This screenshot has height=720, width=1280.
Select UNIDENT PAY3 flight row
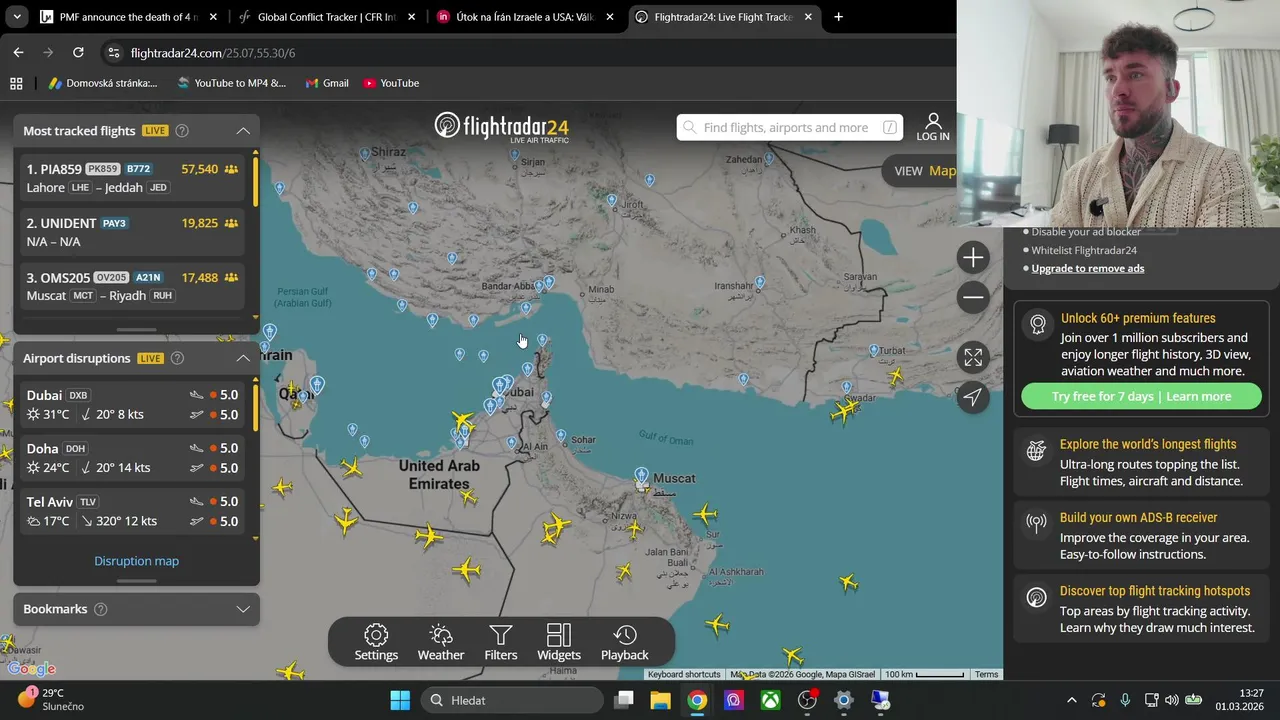click(x=133, y=232)
